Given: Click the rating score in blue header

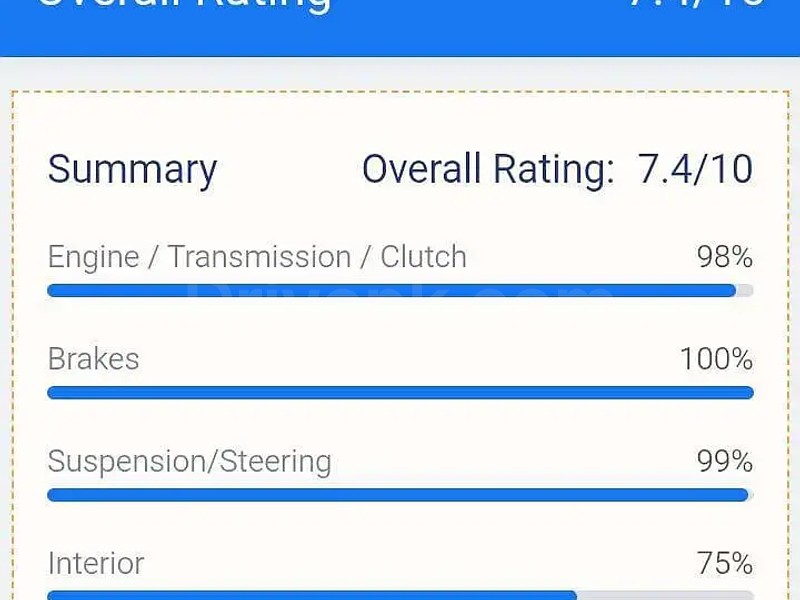Looking at the screenshot, I should 697,5.
